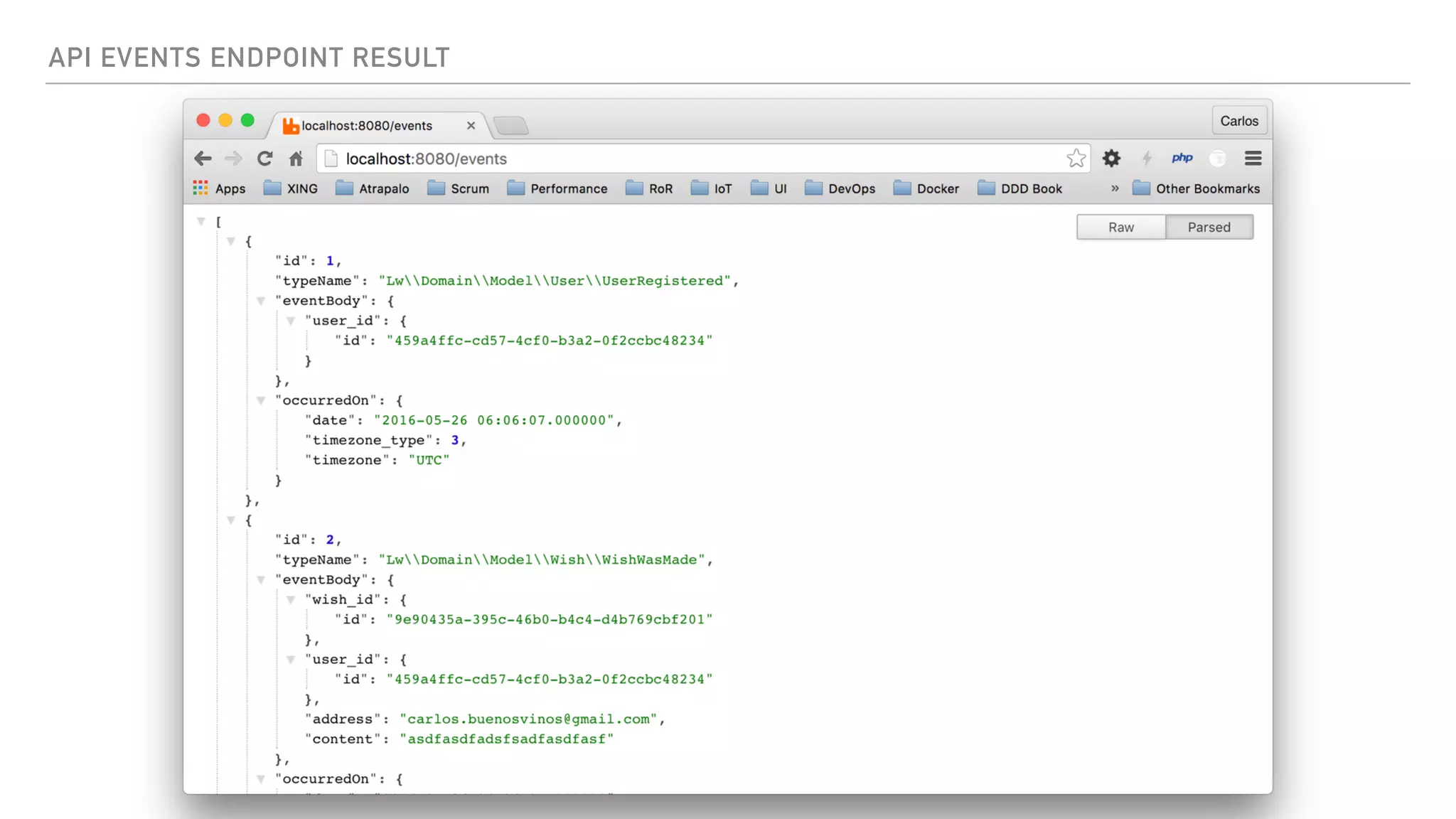Collapse the second event object

pos(231,520)
